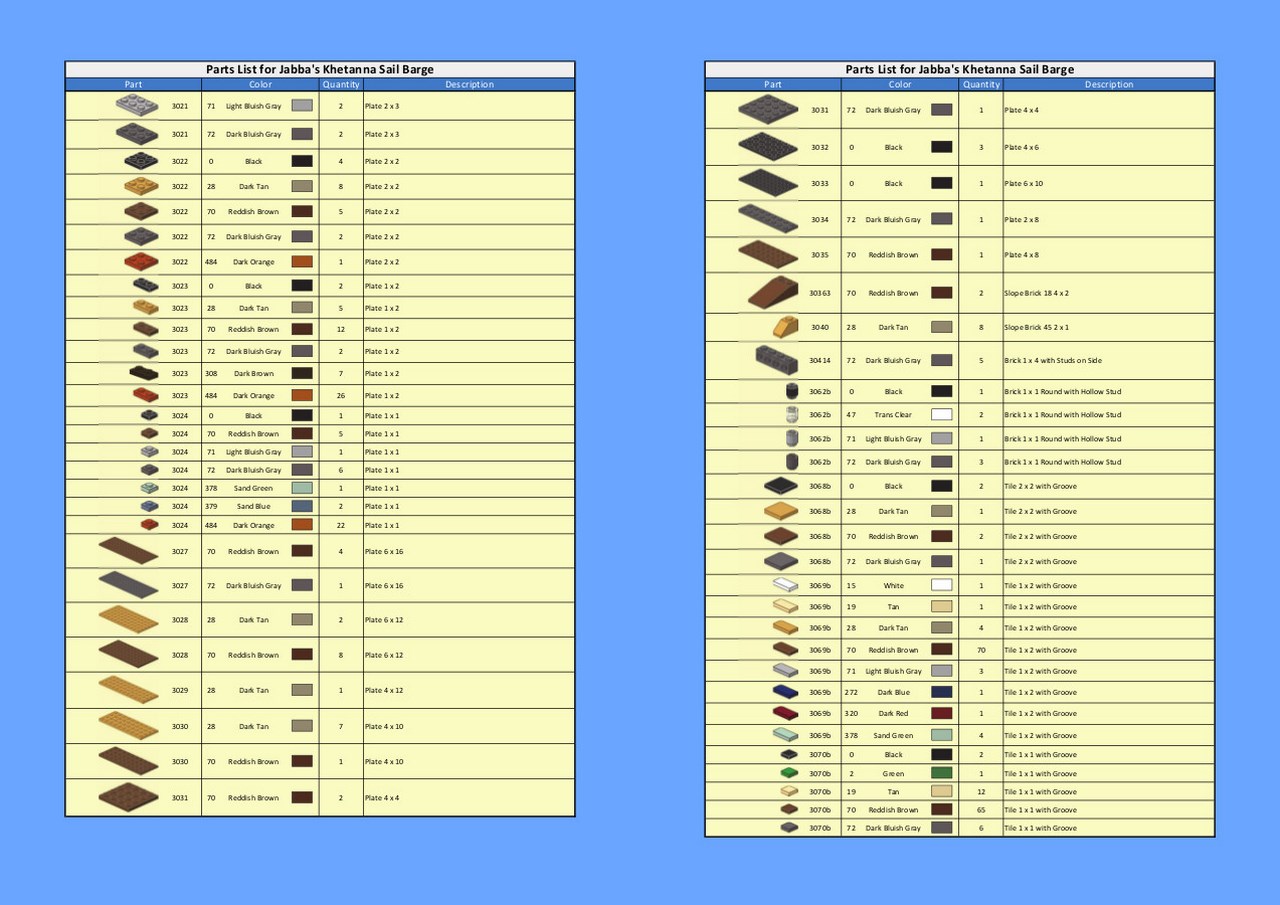Select the Plate 6 x 10 part image
Viewport: 1280px width, 905px height.
click(768, 183)
